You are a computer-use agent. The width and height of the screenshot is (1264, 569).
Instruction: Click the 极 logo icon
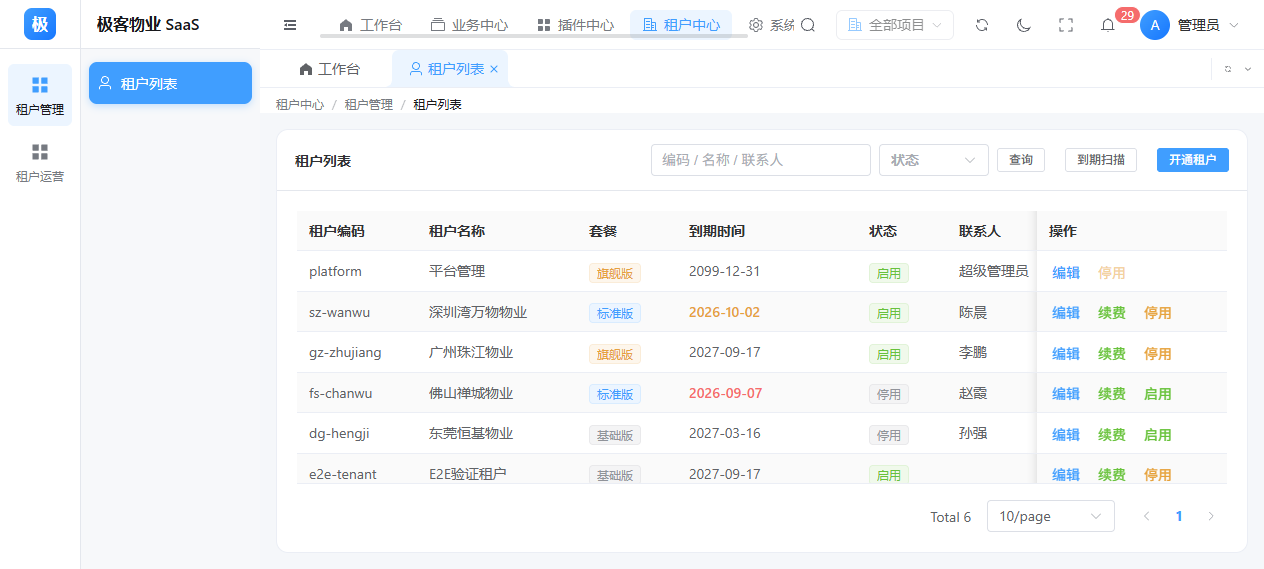(x=40, y=24)
